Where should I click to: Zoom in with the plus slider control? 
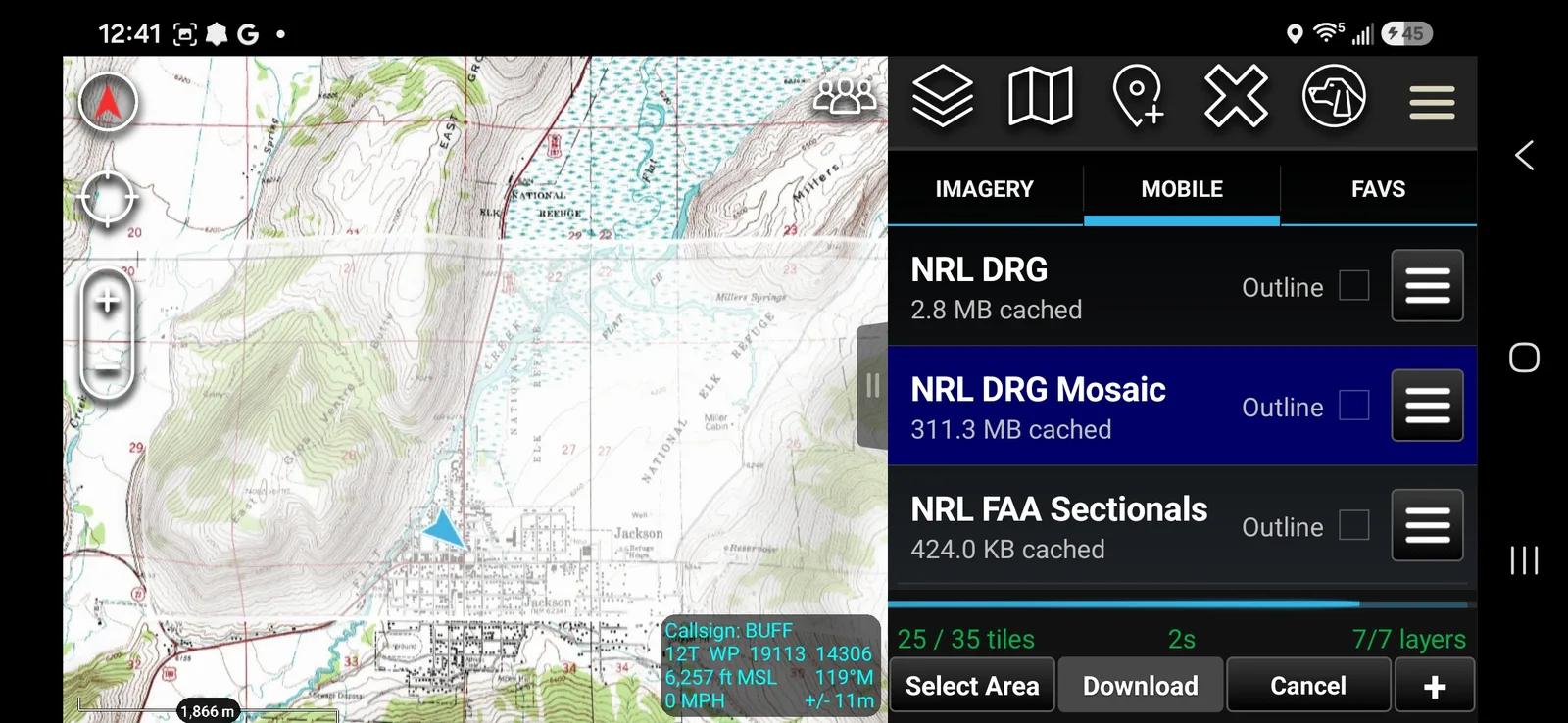pos(108,302)
